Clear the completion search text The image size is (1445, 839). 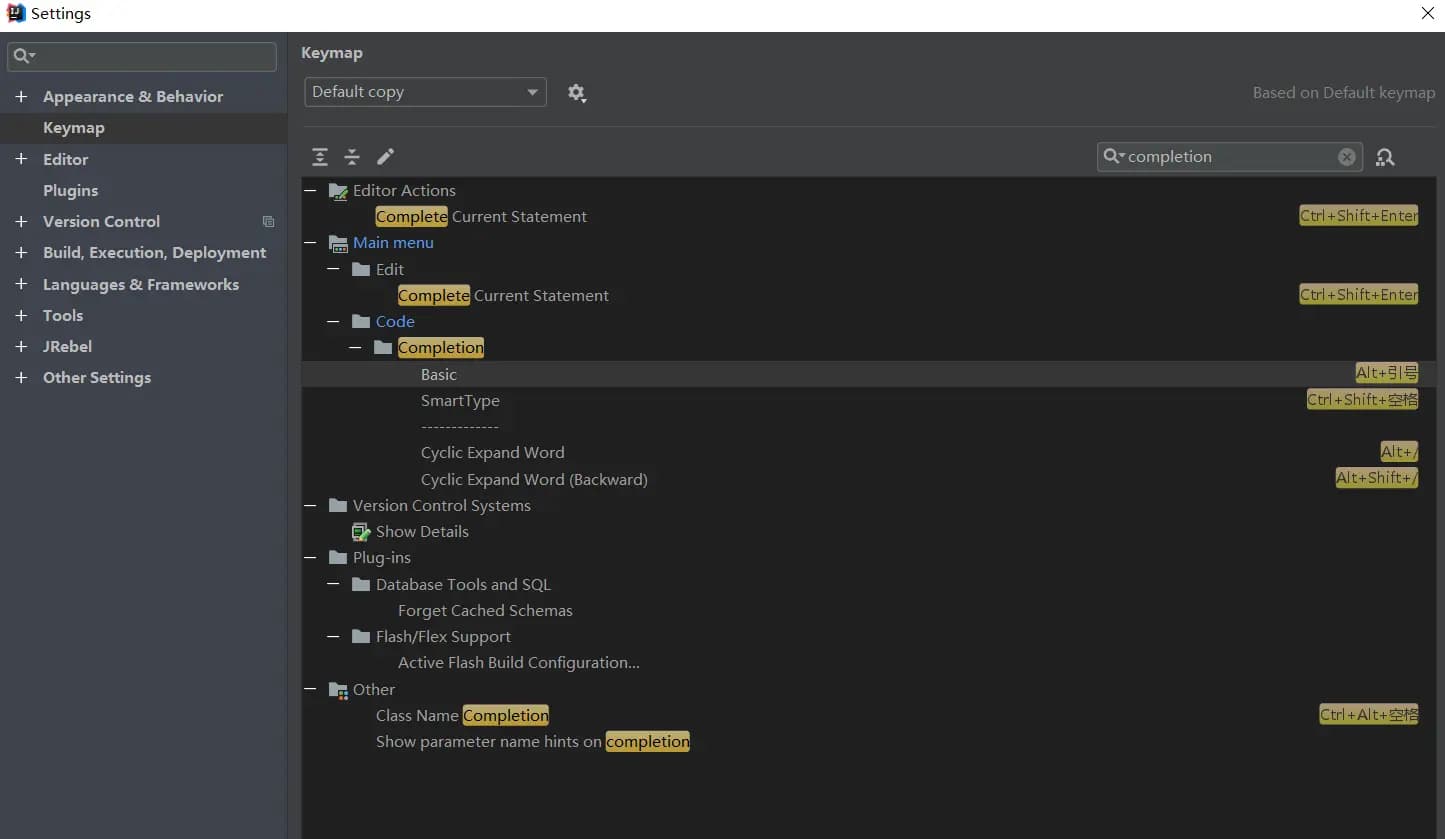(x=1347, y=157)
